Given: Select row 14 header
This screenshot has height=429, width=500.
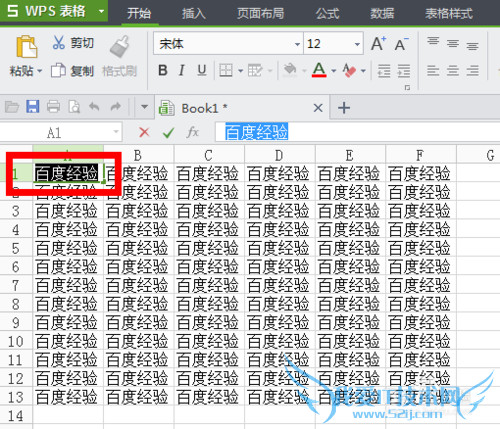Looking at the screenshot, I should (x=16, y=416).
